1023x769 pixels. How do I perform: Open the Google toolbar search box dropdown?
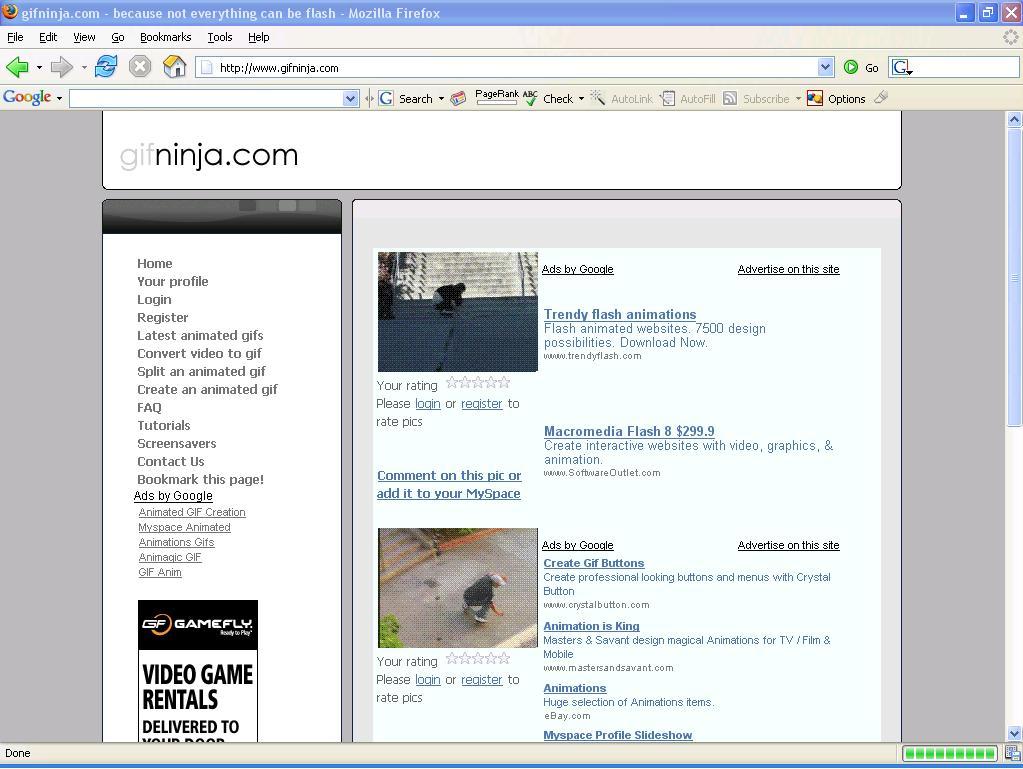point(350,98)
